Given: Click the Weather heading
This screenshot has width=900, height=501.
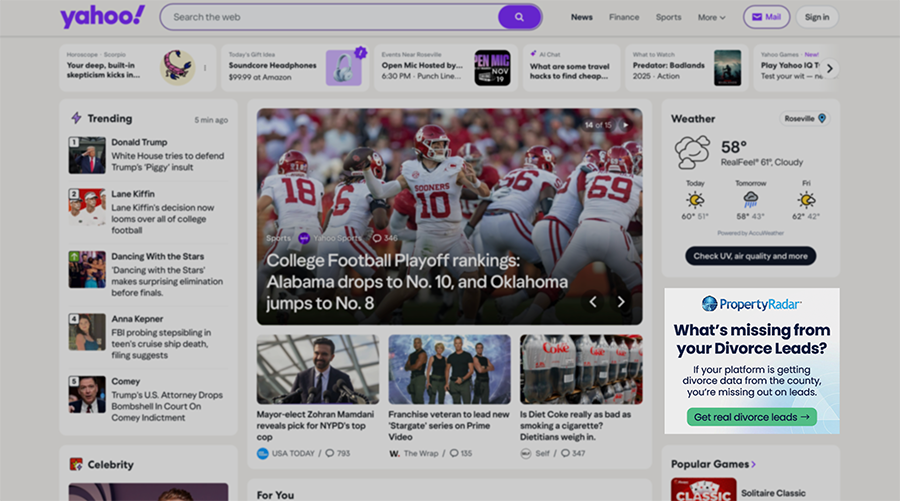Looking at the screenshot, I should 693,119.
